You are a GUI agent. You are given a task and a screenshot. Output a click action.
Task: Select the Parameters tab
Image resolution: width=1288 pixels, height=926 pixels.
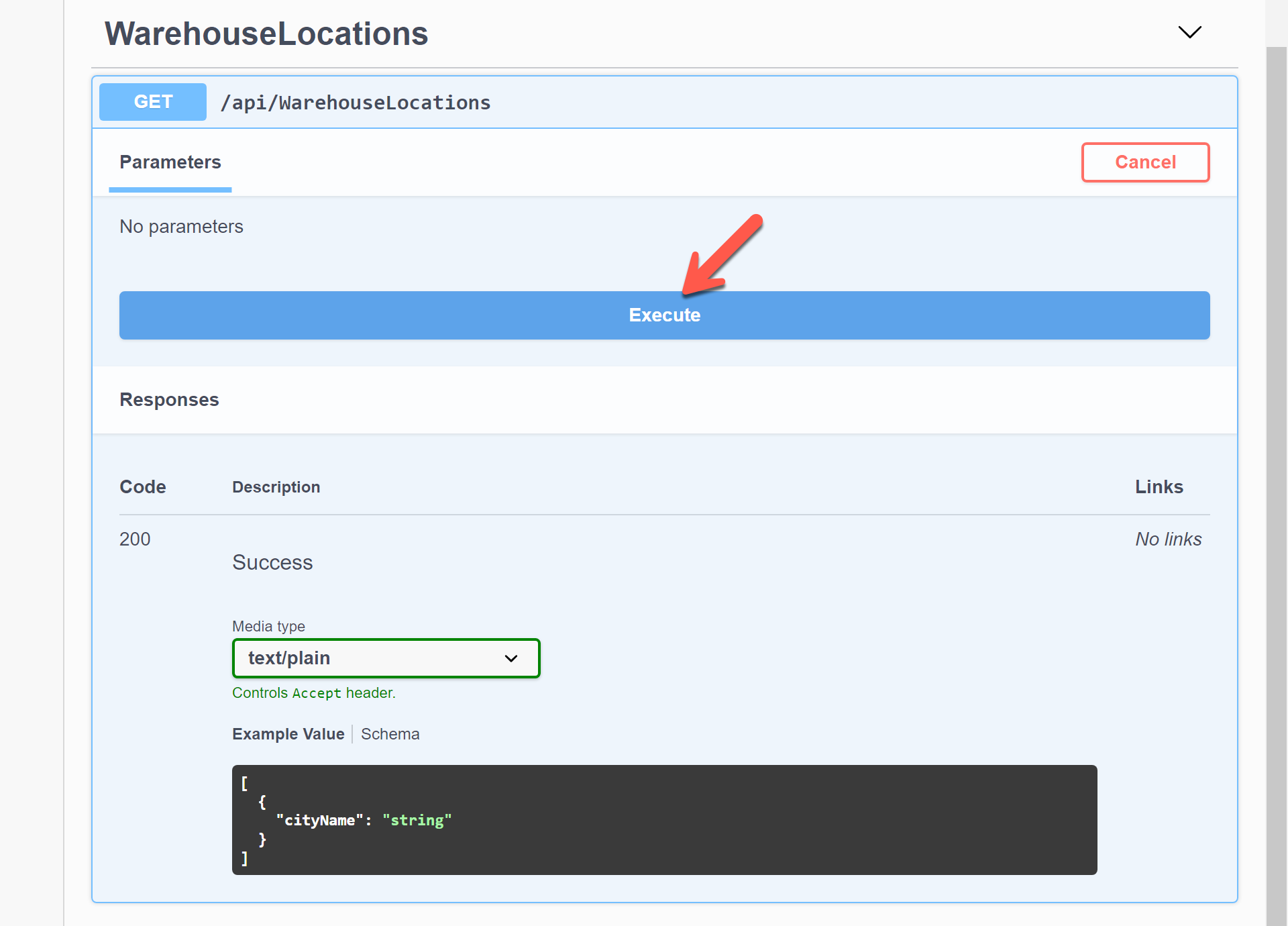pos(170,162)
